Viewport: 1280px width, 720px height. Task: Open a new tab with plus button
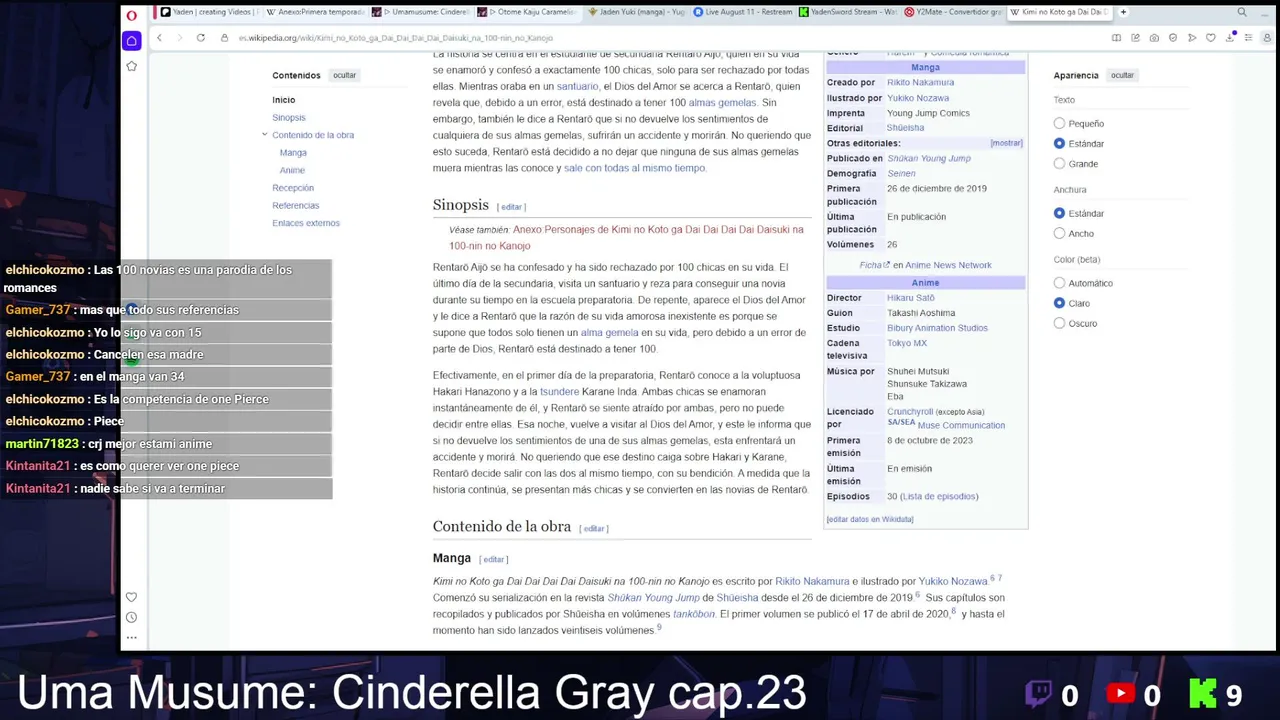(1123, 12)
